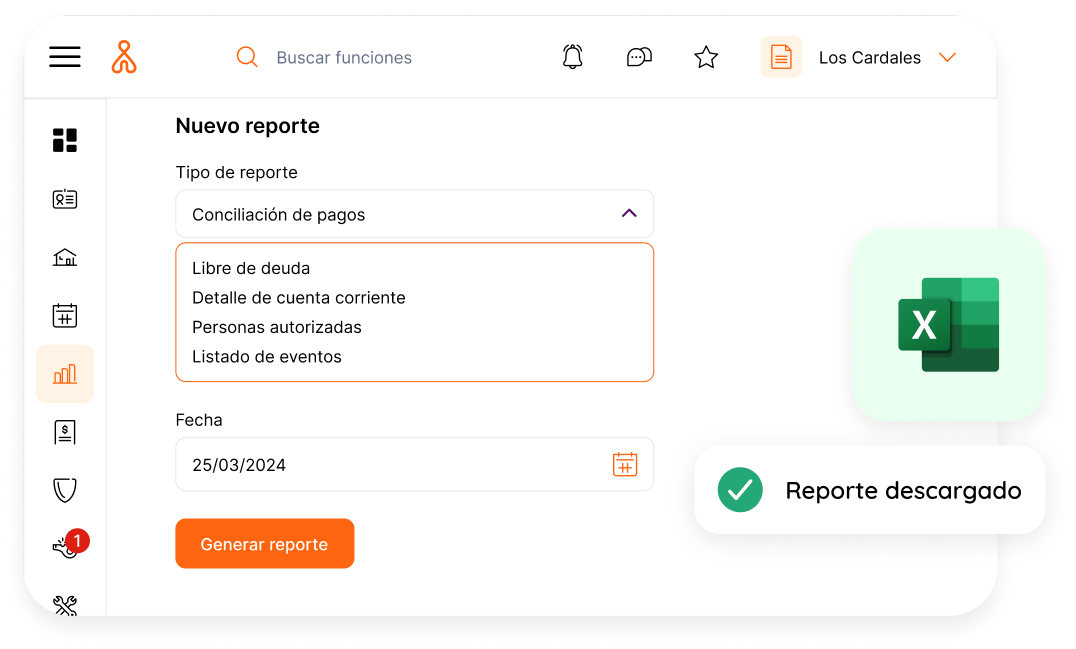Click the orange app logo

[x=124, y=57]
